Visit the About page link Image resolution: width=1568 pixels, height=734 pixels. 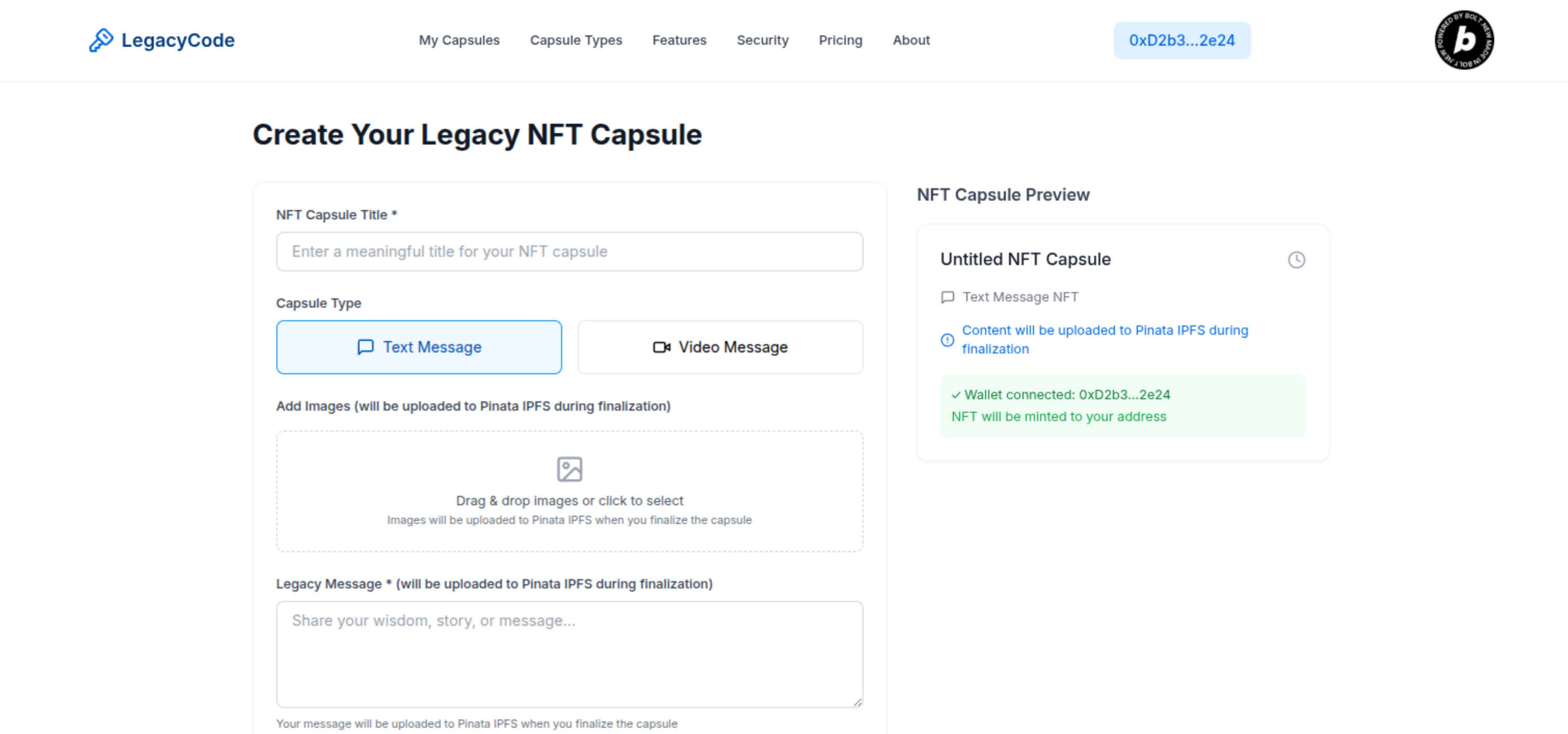pyautogui.click(x=911, y=40)
